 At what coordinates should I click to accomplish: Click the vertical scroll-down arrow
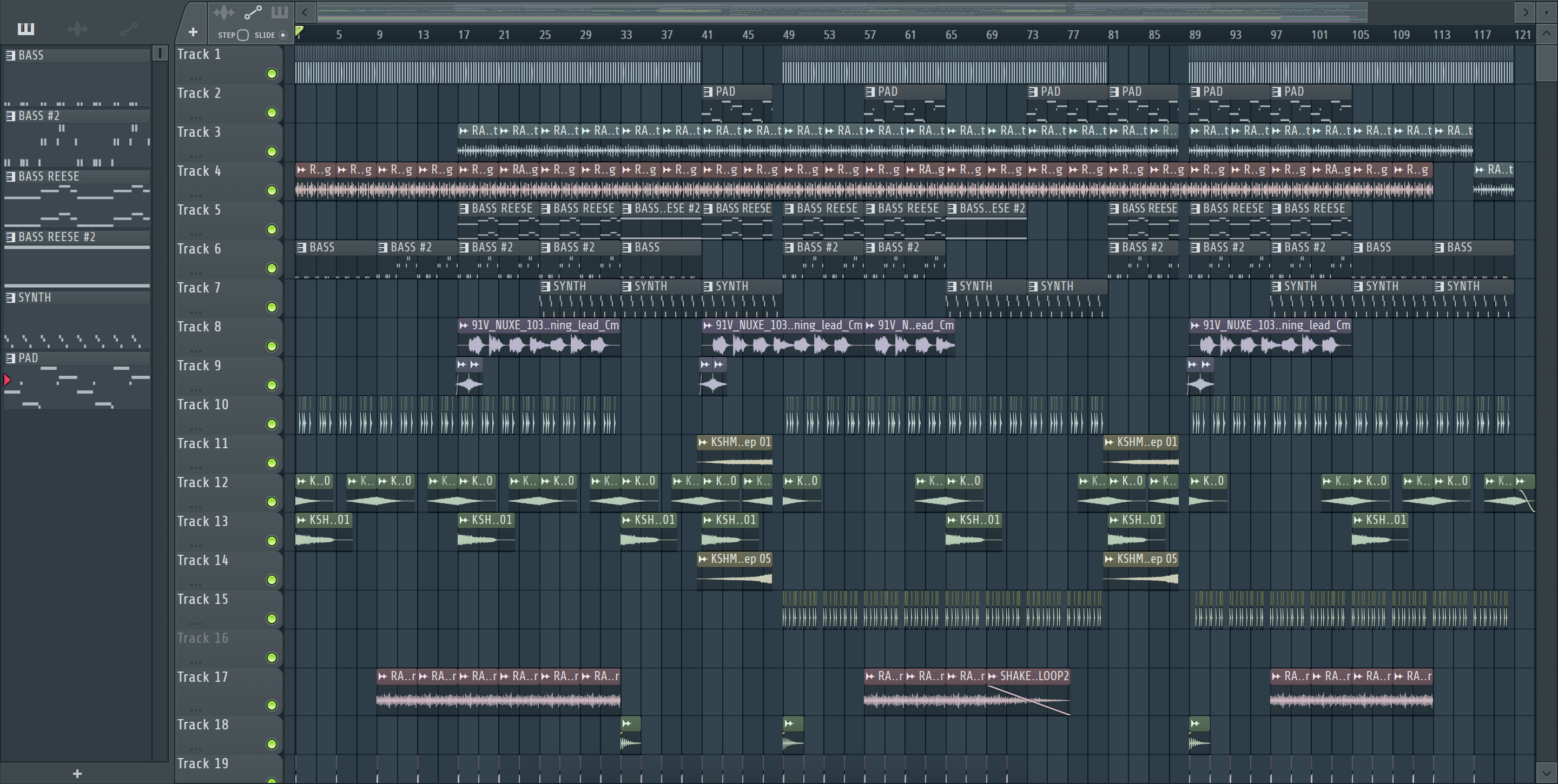click(x=1547, y=773)
